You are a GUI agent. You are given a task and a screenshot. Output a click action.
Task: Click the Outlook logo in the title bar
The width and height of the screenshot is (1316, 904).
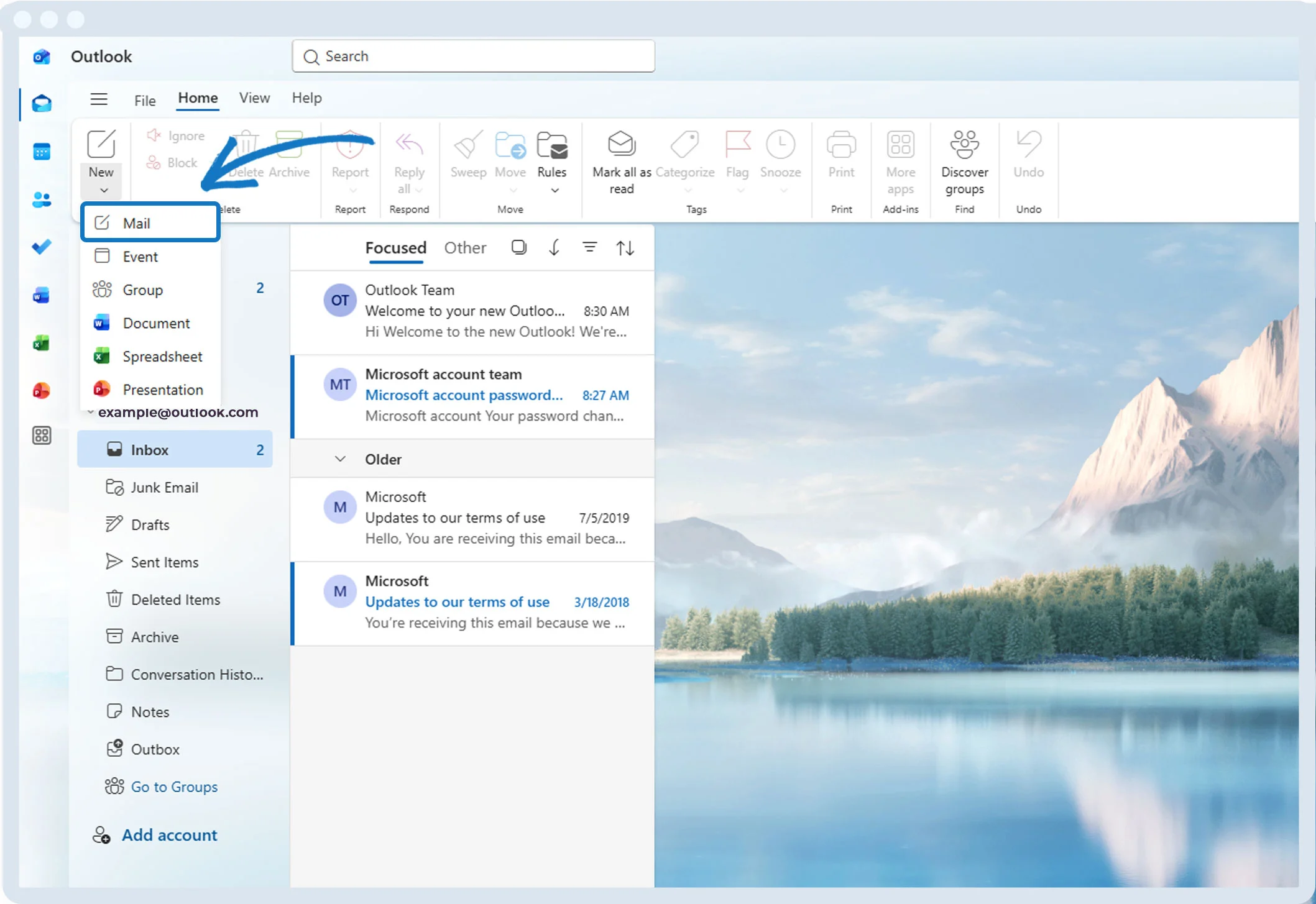pyautogui.click(x=42, y=57)
